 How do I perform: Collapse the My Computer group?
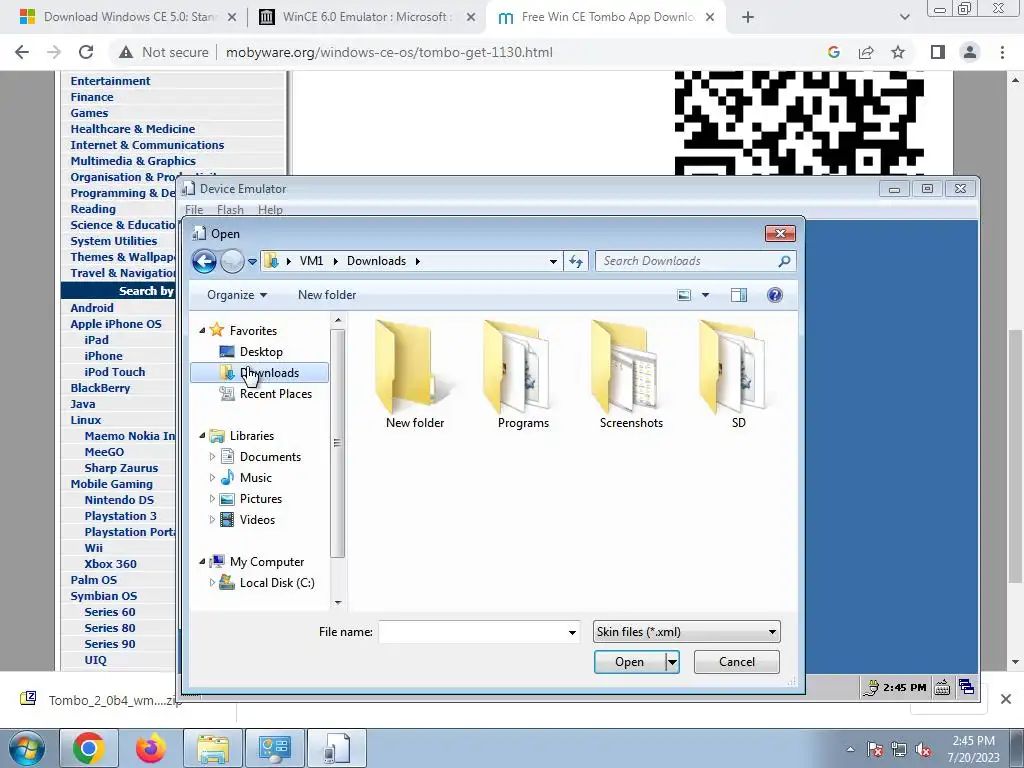[x=202, y=562]
